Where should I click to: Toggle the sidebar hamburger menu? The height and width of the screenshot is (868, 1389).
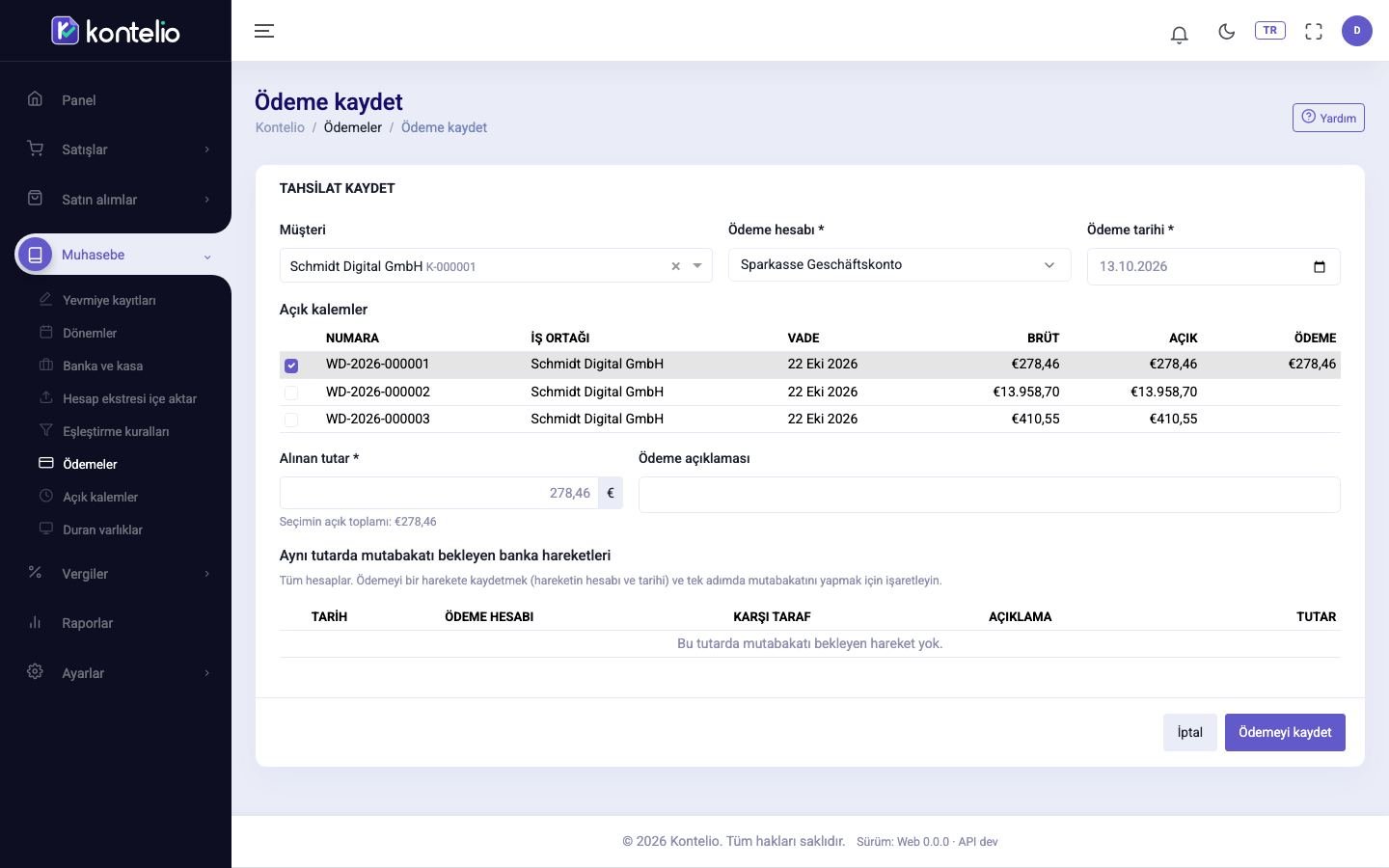264,31
